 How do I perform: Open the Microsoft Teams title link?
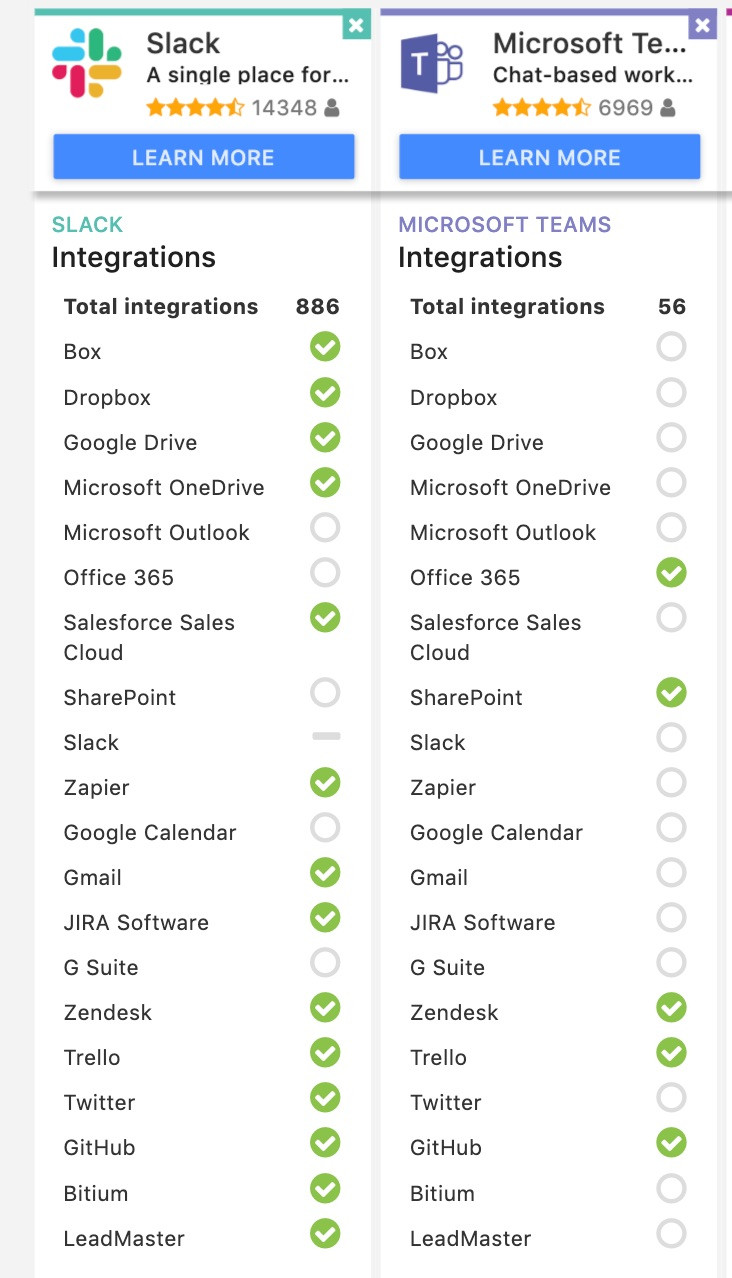(590, 43)
